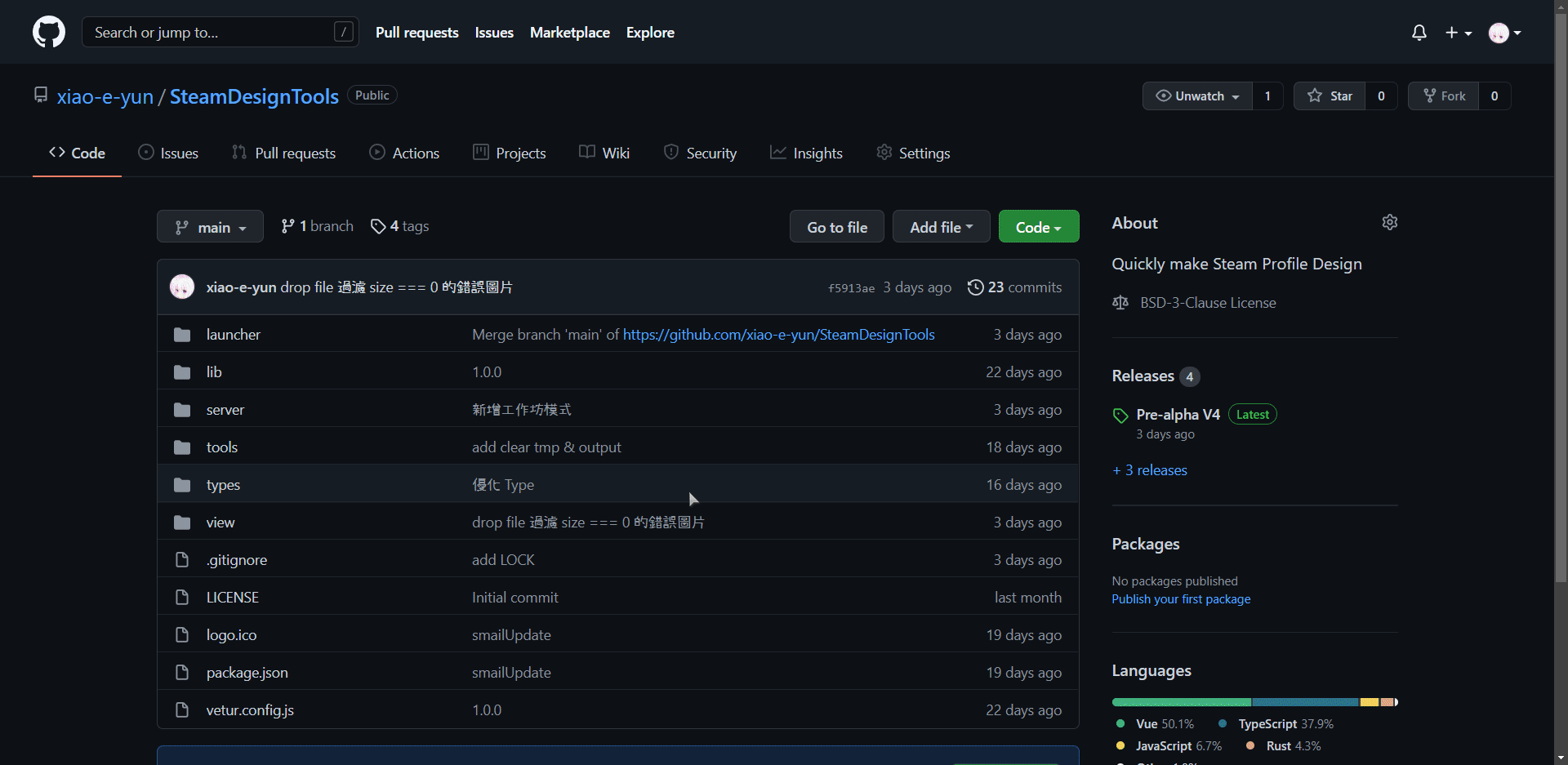Click the .gitignore file icon
The height and width of the screenshot is (765, 1568).
[182, 560]
